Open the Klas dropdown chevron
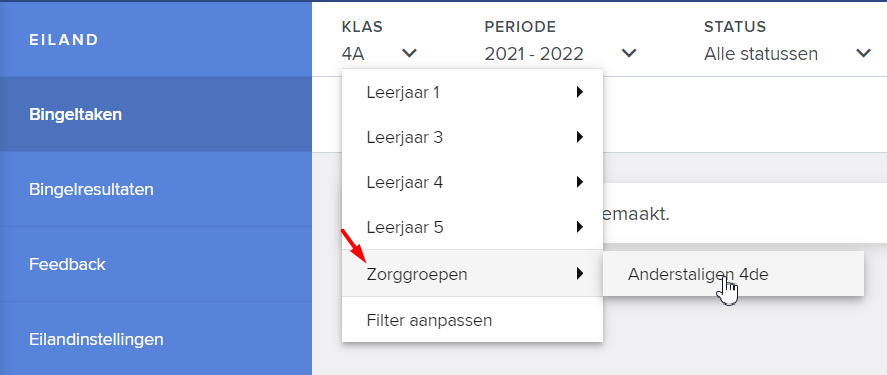887x375 pixels. click(x=409, y=53)
